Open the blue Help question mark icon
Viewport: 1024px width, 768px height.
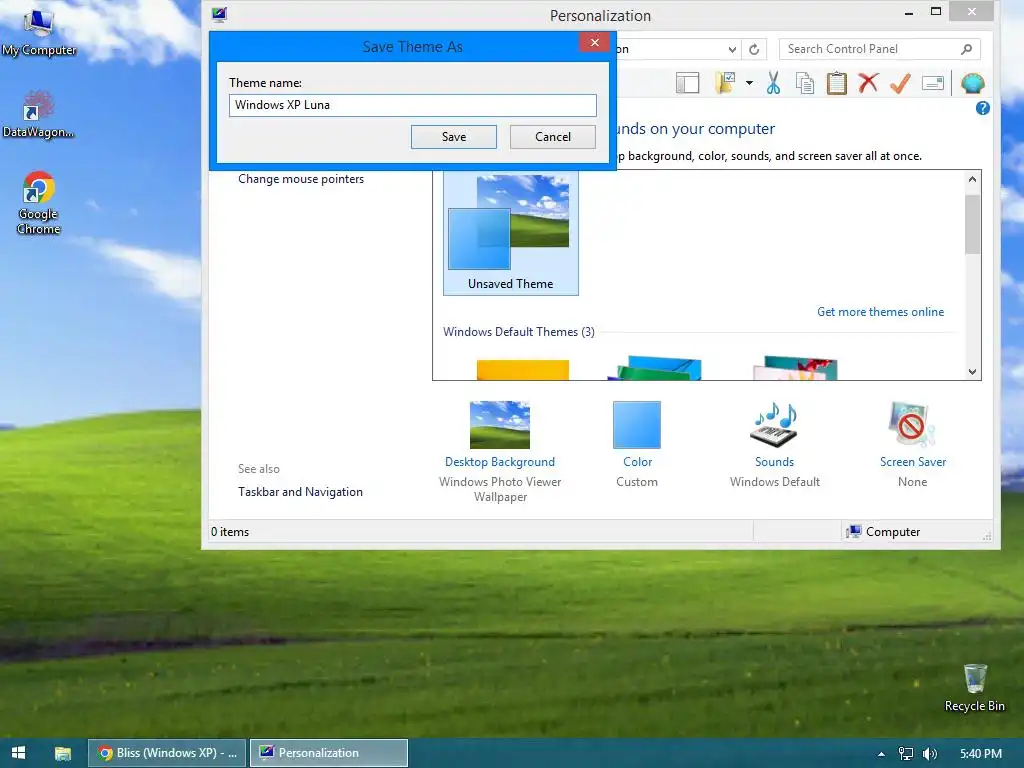pos(982,108)
